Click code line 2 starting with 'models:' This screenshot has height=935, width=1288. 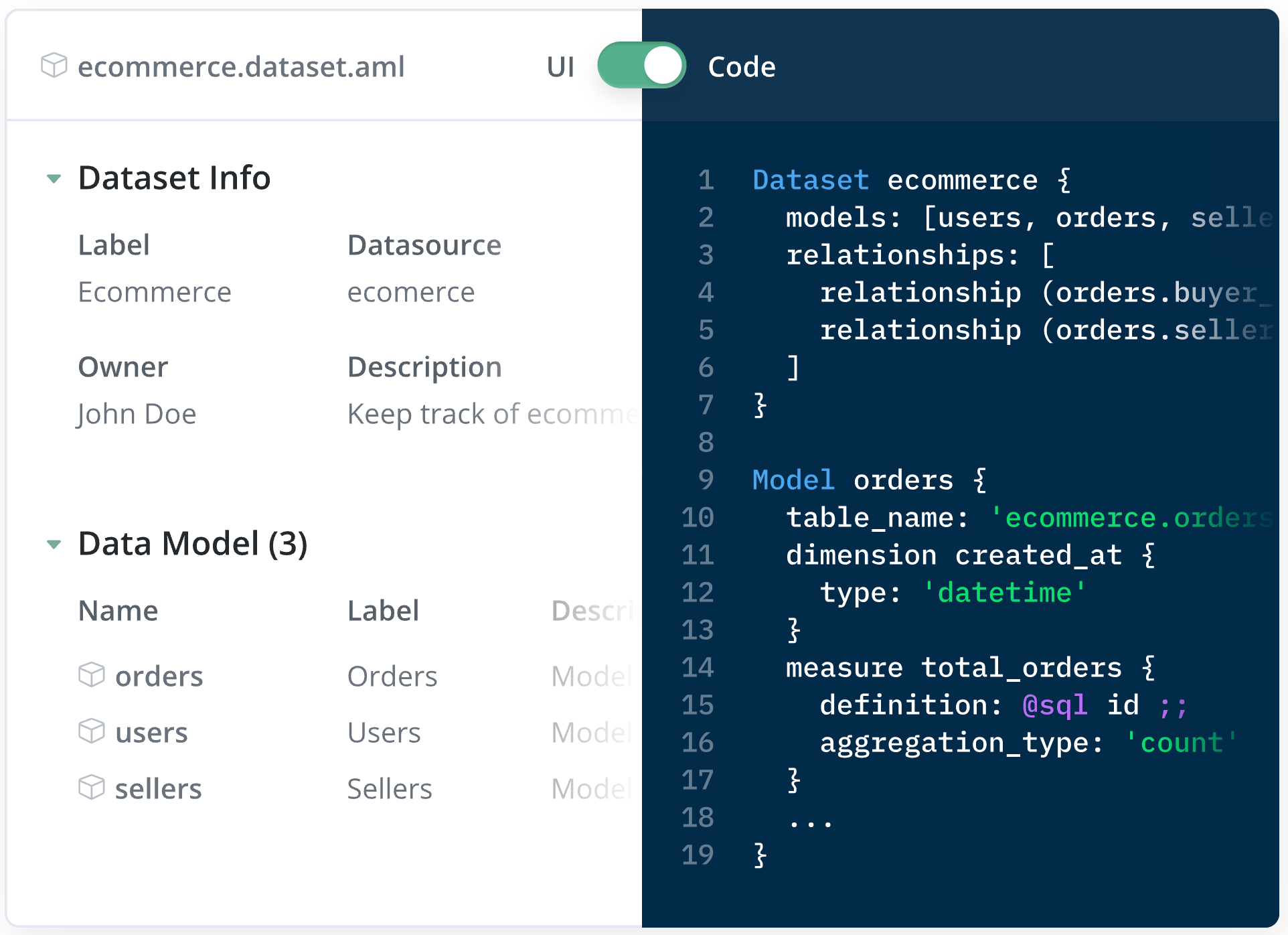[1030, 218]
